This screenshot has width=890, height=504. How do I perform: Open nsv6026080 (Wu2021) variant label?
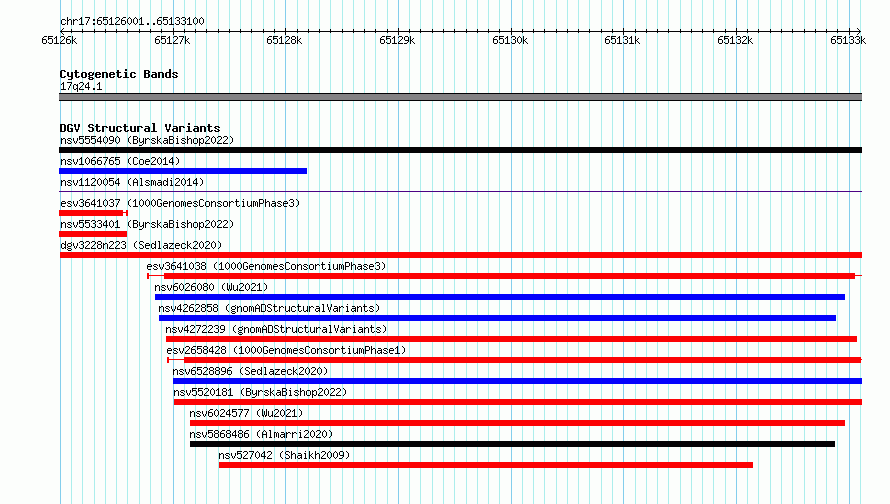(x=211, y=287)
